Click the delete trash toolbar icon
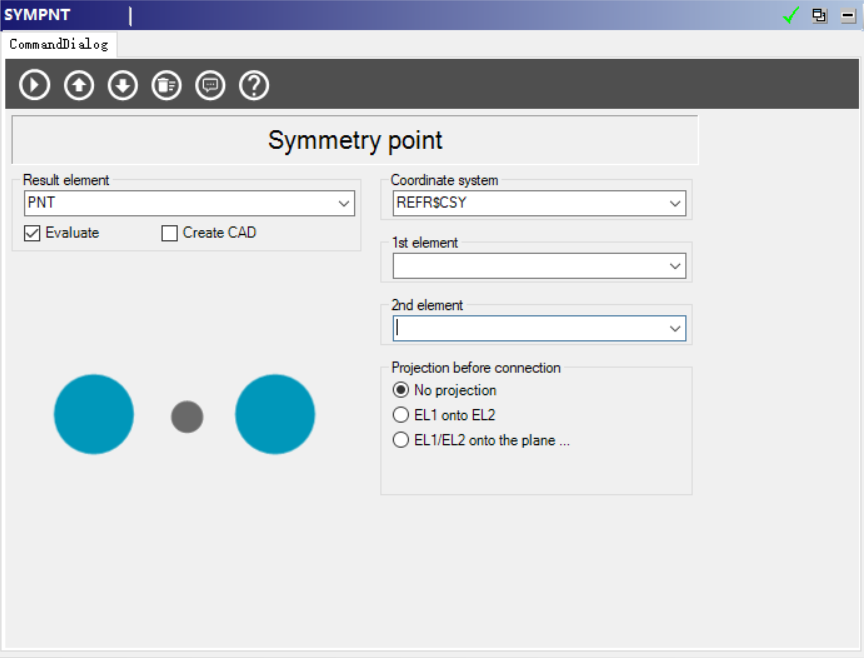Viewport: 864px width, 658px height. (166, 85)
